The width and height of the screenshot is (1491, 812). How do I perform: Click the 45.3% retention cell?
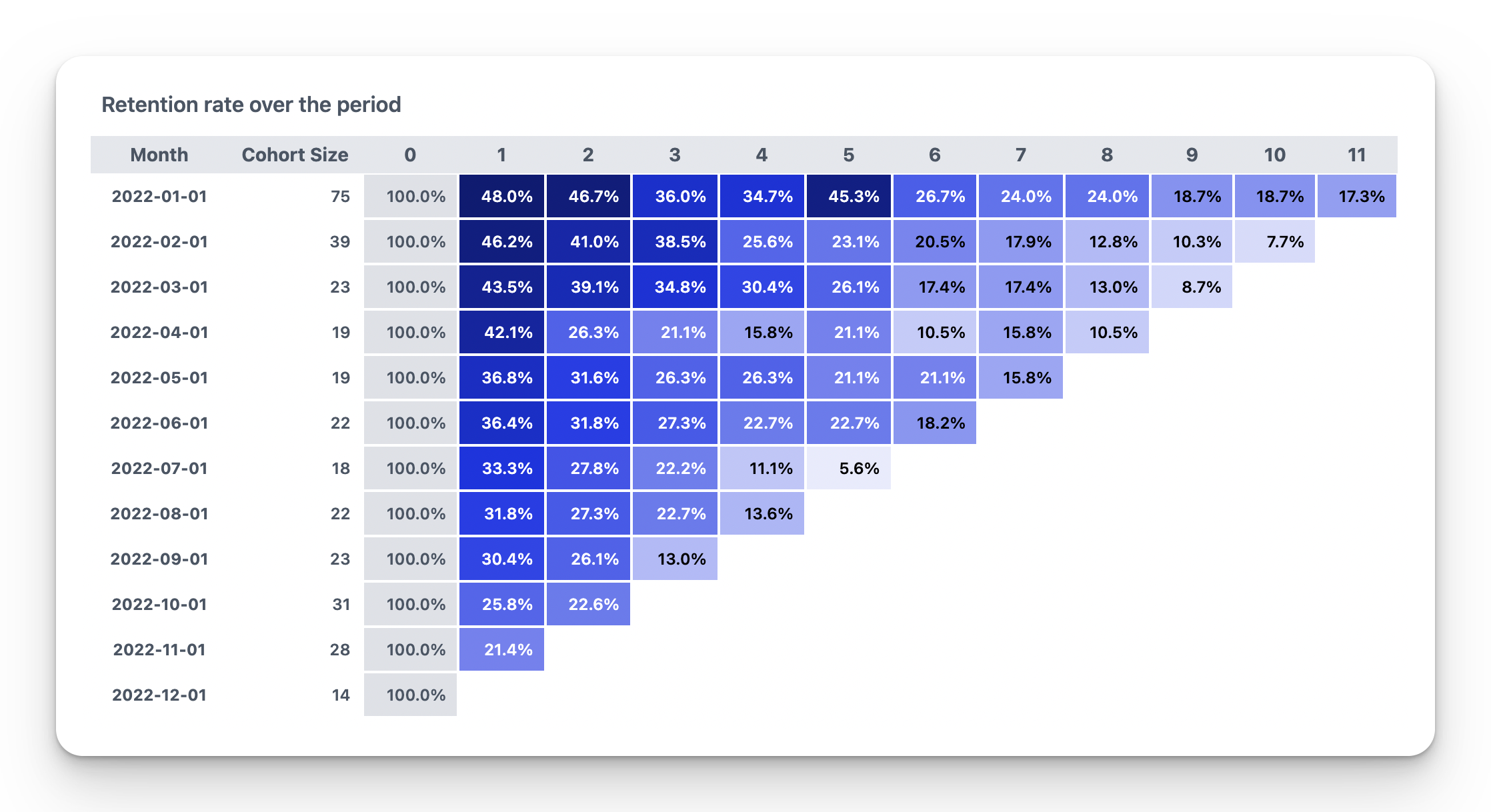pos(848,196)
